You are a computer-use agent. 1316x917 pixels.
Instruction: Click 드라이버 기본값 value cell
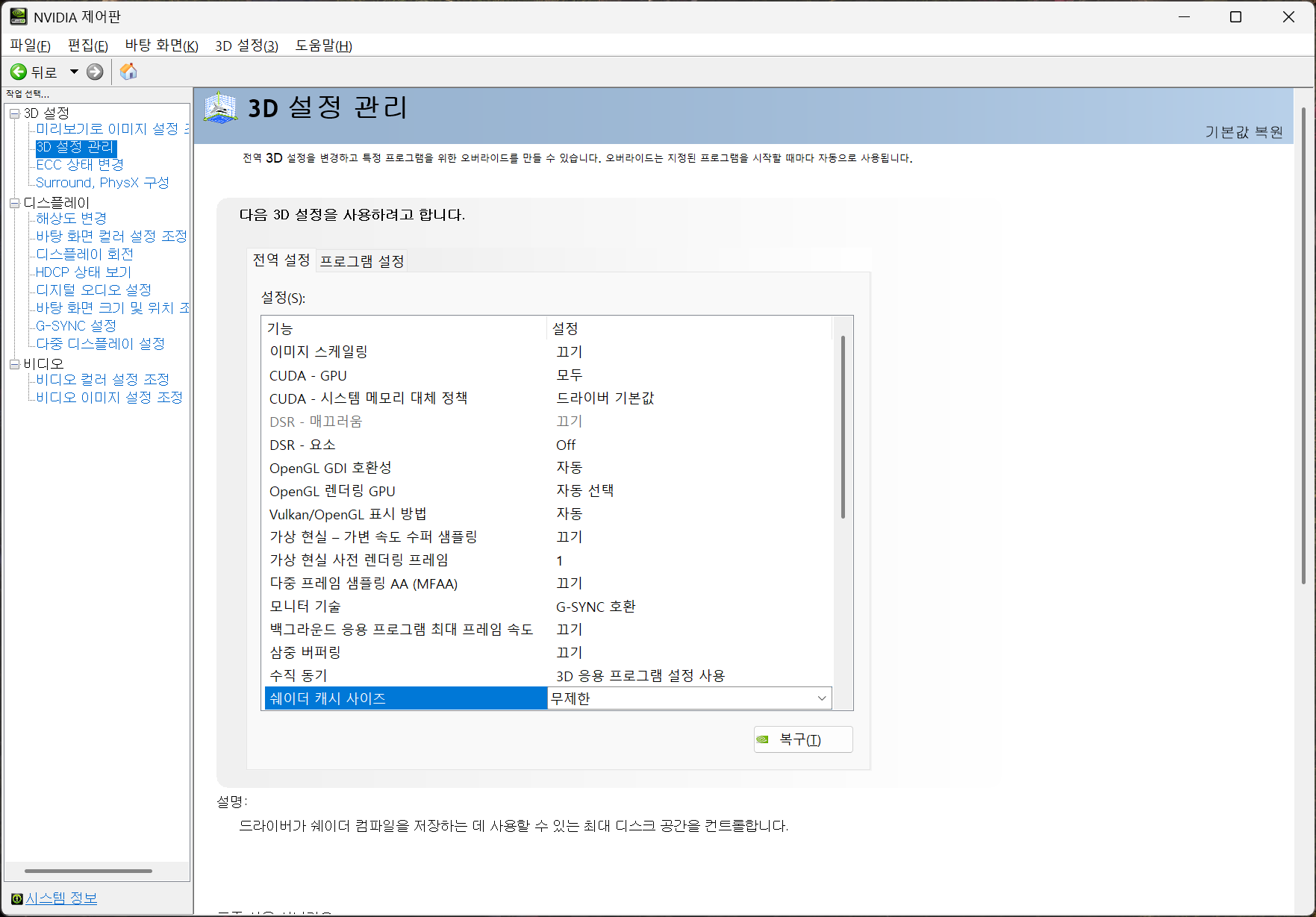coord(605,398)
